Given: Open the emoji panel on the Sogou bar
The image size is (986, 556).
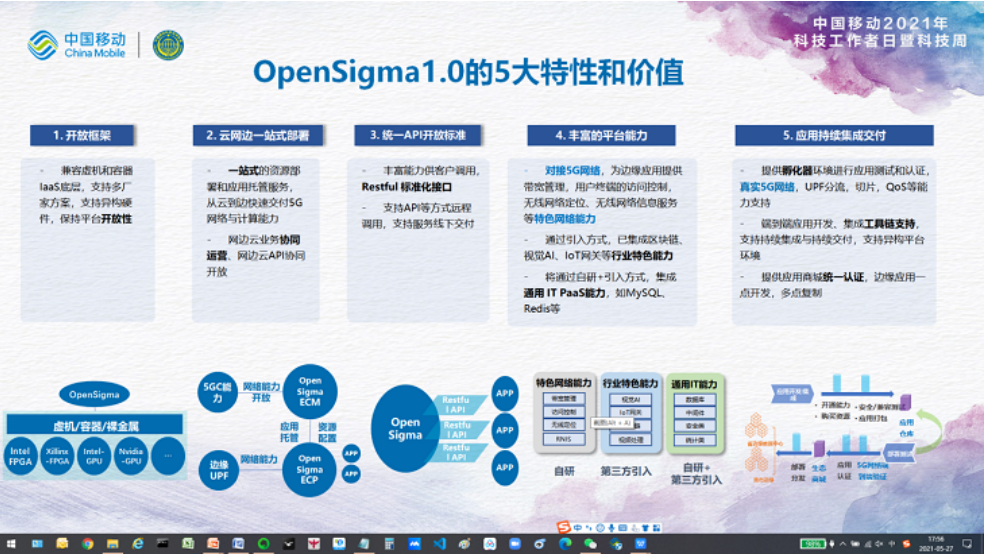Looking at the screenshot, I should (x=600, y=528).
